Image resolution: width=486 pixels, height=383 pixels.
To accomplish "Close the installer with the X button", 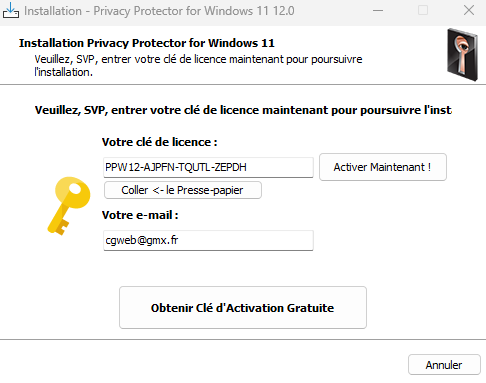I will (469, 11).
